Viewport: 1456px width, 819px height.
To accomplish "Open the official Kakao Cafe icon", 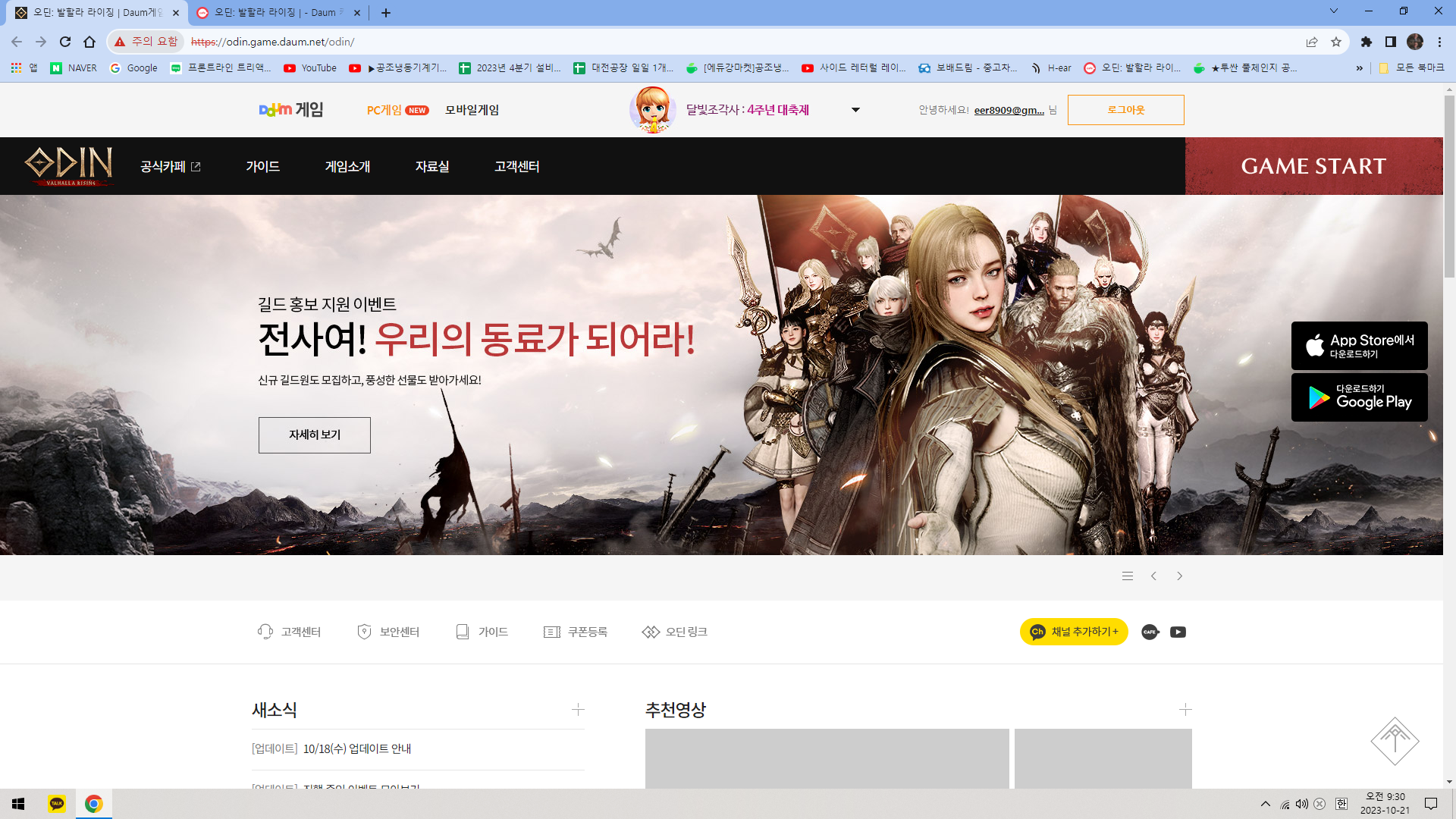I will pyautogui.click(x=1150, y=632).
